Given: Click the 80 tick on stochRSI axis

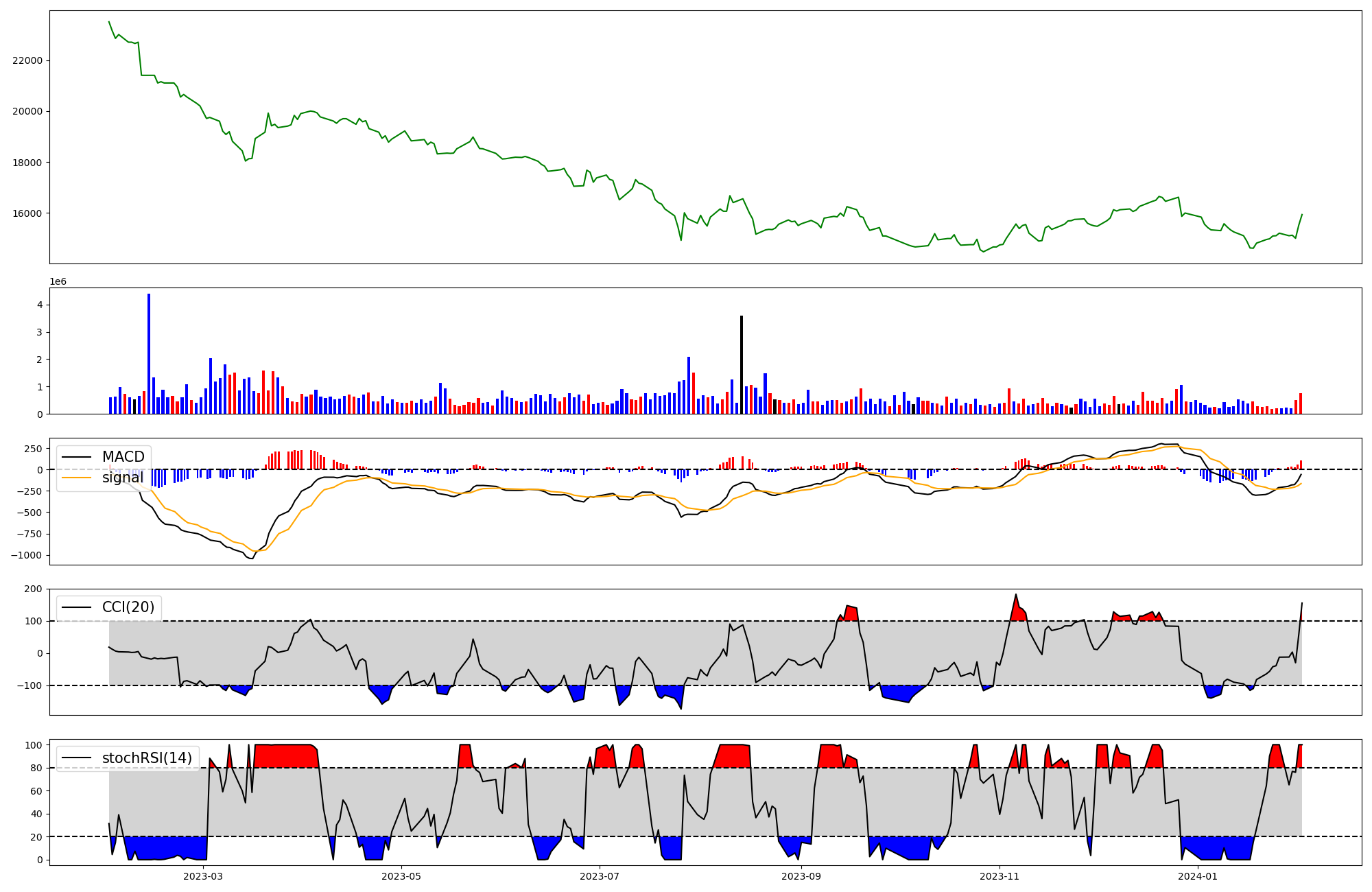Looking at the screenshot, I should tap(36, 768).
